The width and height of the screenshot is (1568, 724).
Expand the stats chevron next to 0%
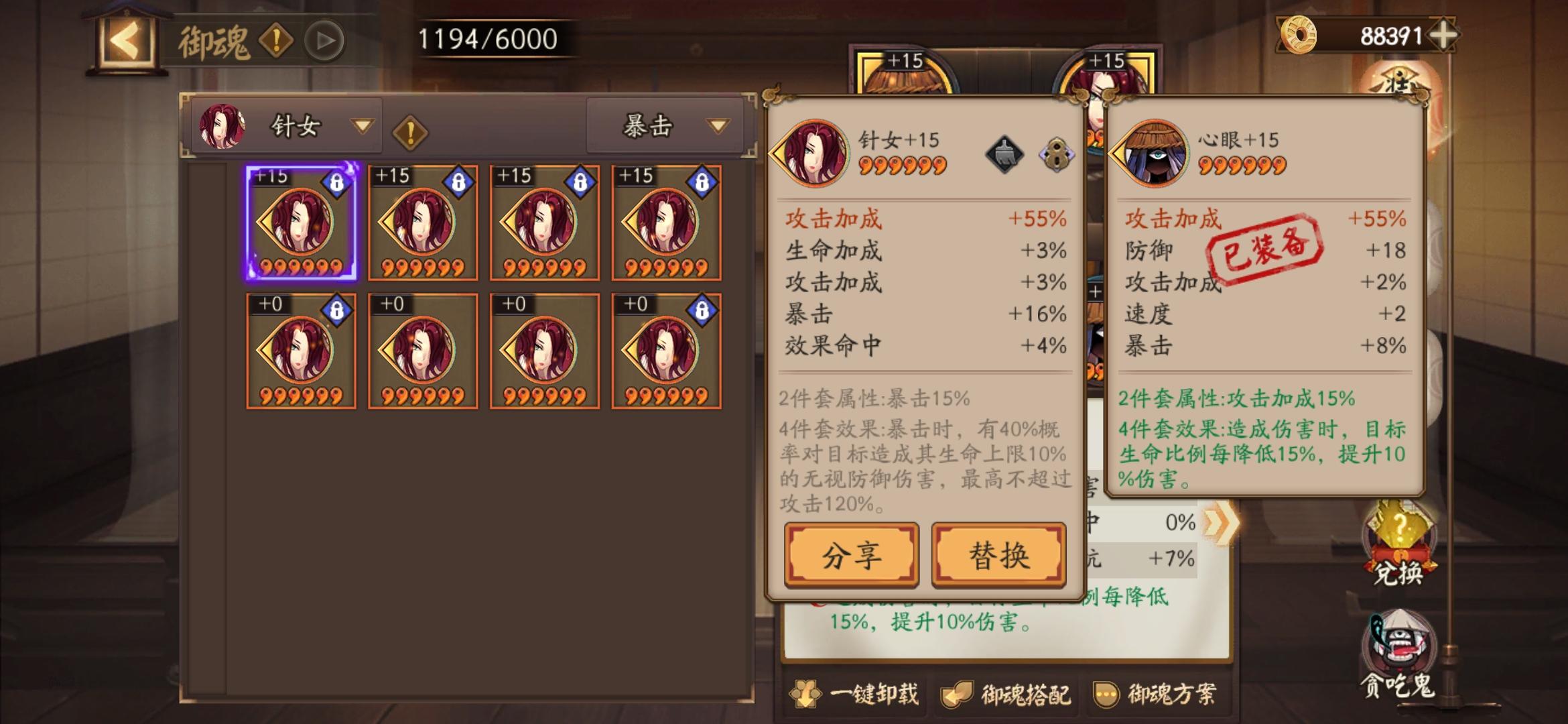(1222, 523)
